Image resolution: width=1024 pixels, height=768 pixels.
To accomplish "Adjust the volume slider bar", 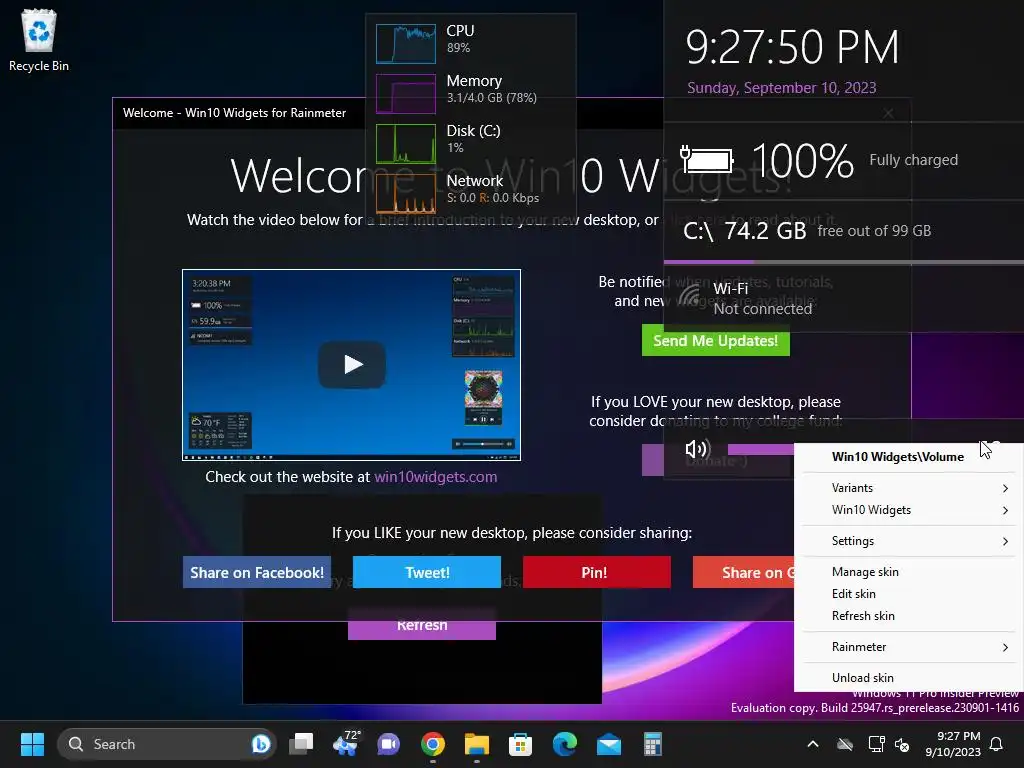I will pyautogui.click(x=761, y=449).
